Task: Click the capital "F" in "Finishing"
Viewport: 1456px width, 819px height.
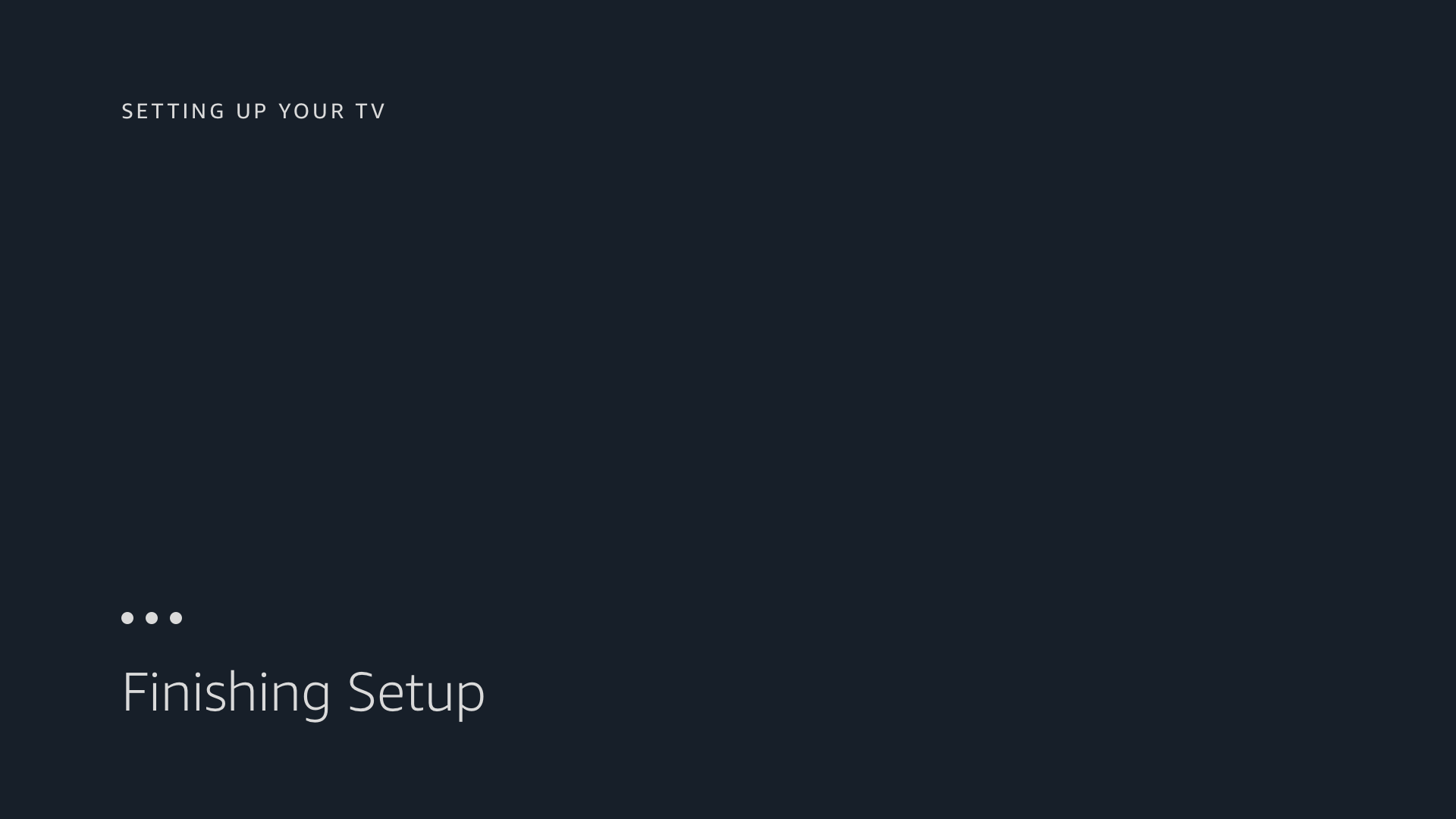Action: tap(134, 692)
